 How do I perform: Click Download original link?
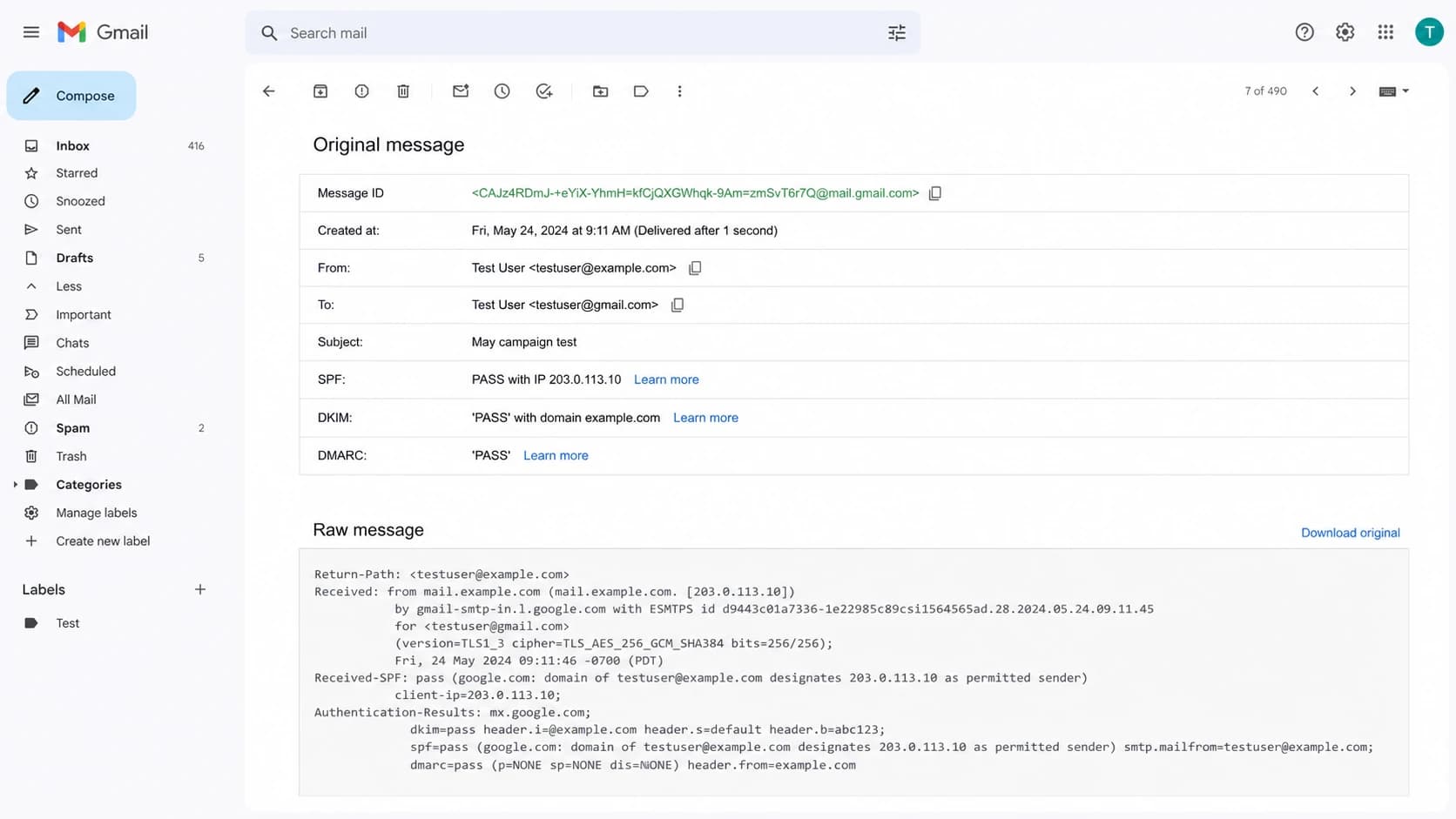tap(1350, 533)
